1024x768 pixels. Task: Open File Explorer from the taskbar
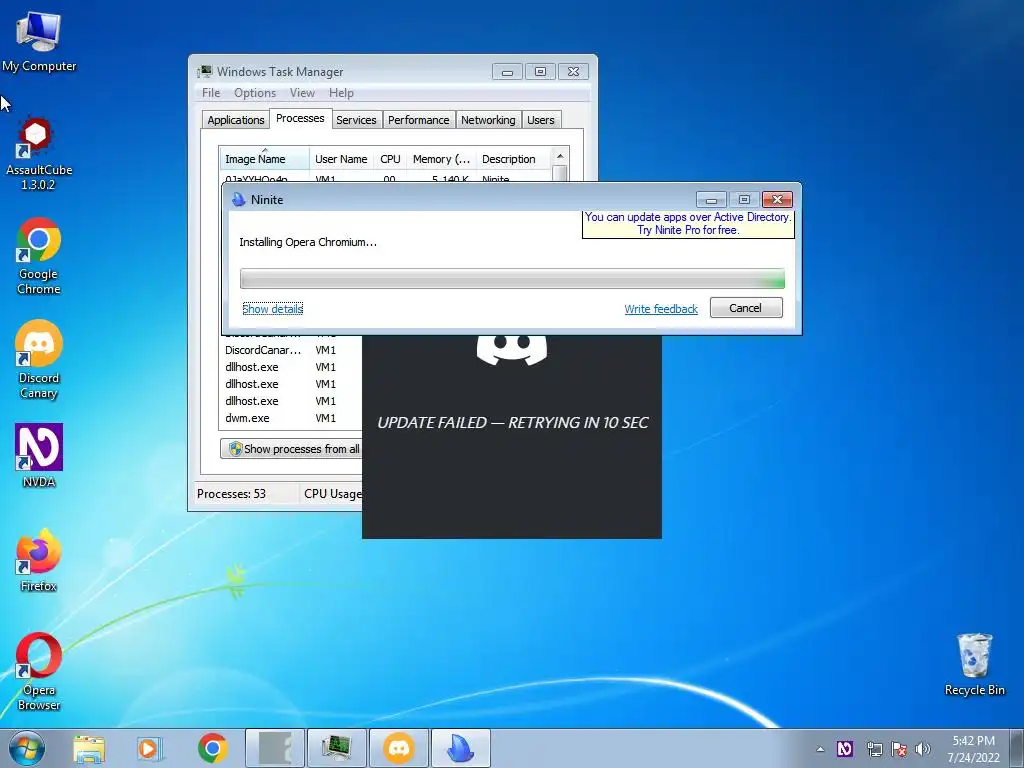coord(89,748)
